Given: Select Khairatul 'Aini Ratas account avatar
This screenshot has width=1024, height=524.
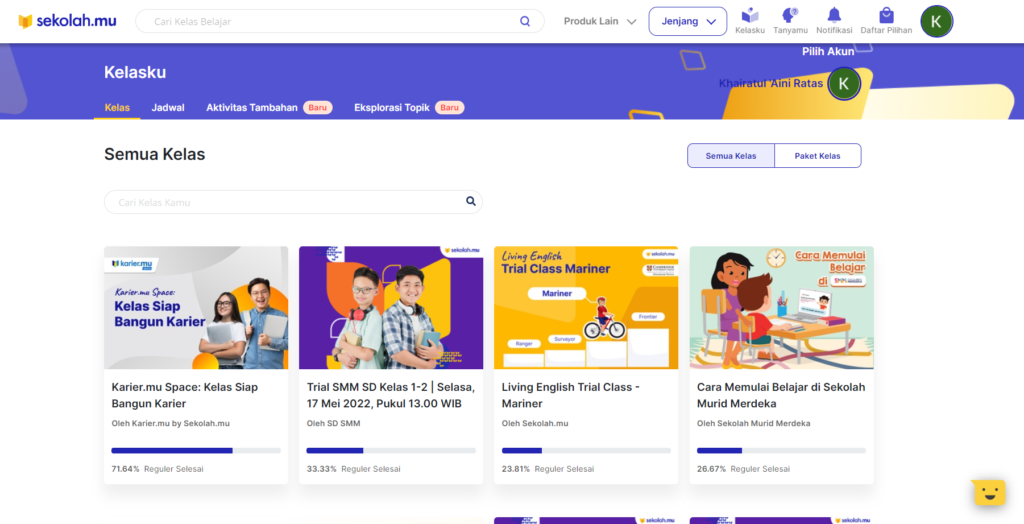Looking at the screenshot, I should [844, 84].
